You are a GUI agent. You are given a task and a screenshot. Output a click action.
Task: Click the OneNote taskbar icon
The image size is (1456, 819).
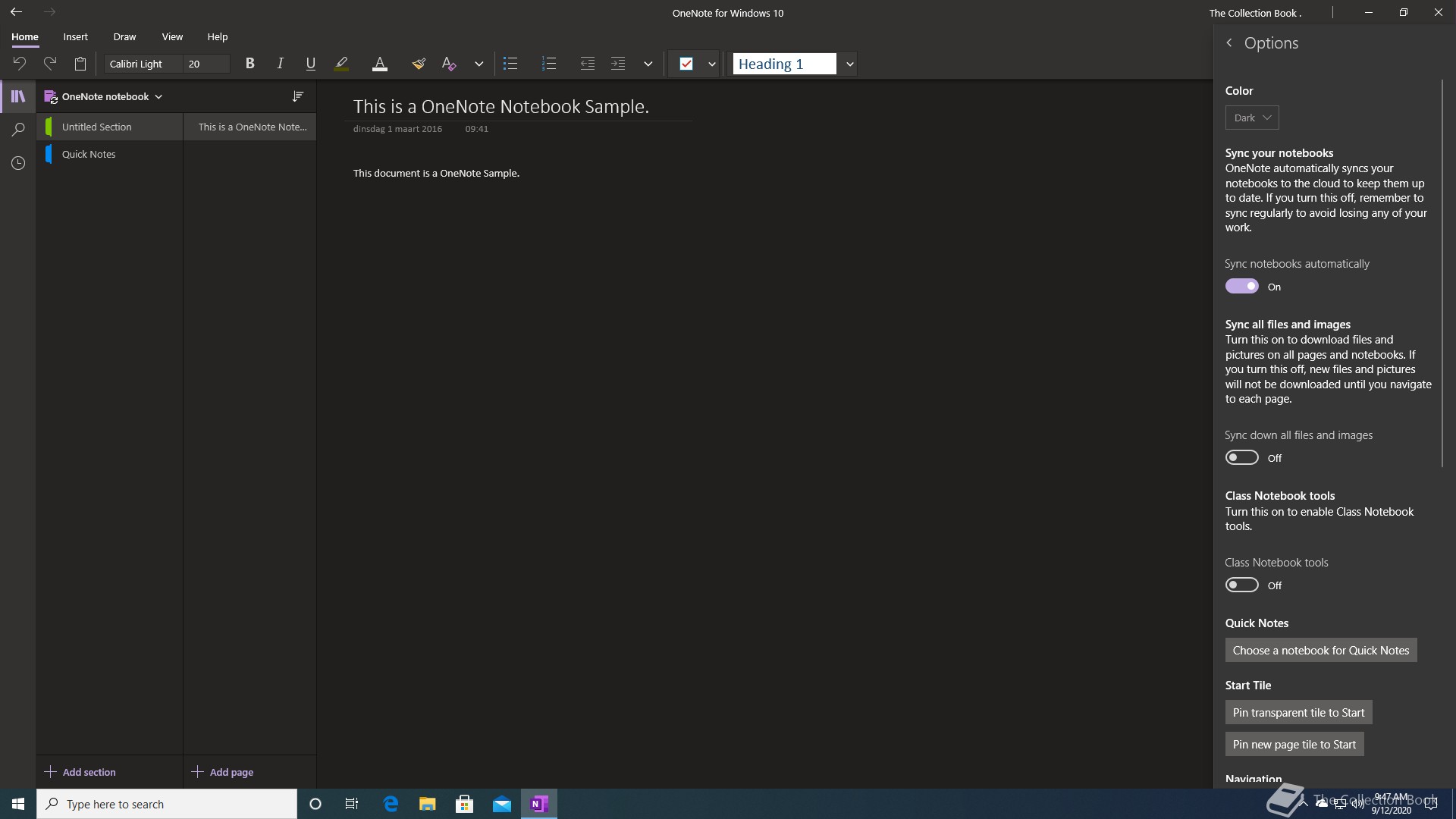(539, 804)
